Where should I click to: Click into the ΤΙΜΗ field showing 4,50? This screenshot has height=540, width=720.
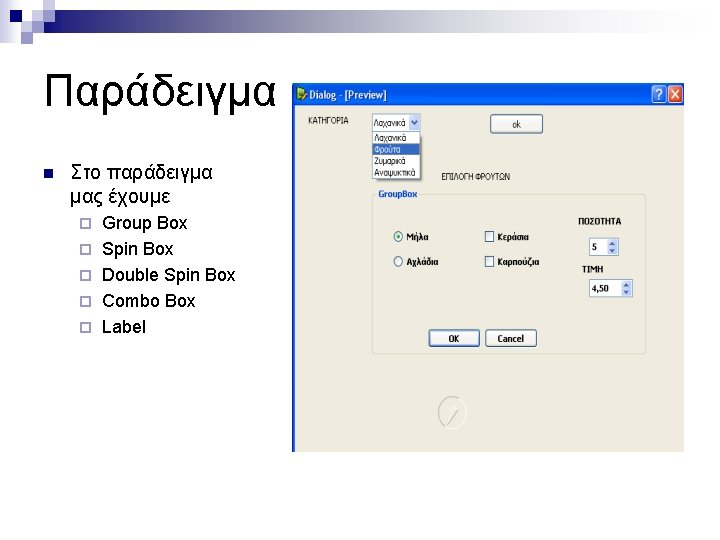(605, 288)
